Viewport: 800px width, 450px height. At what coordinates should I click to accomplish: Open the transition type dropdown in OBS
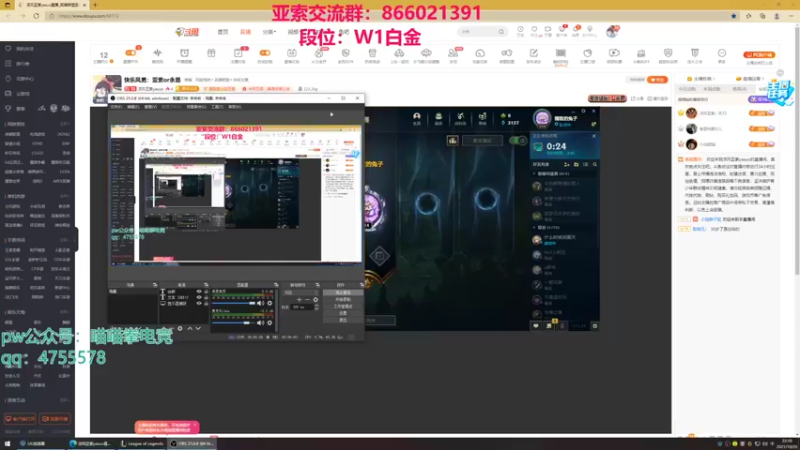coord(302,292)
